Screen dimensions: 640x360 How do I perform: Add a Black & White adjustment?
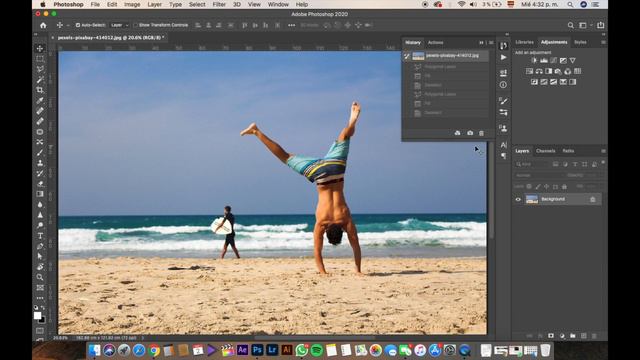(549, 71)
